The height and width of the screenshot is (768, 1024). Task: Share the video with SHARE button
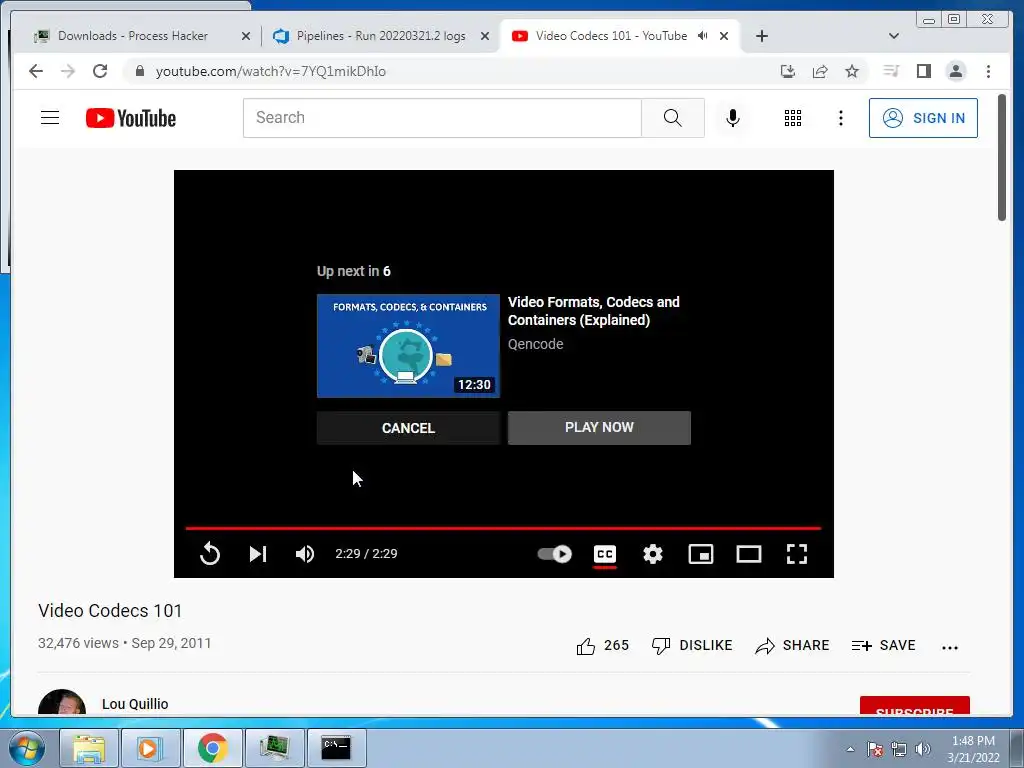792,645
